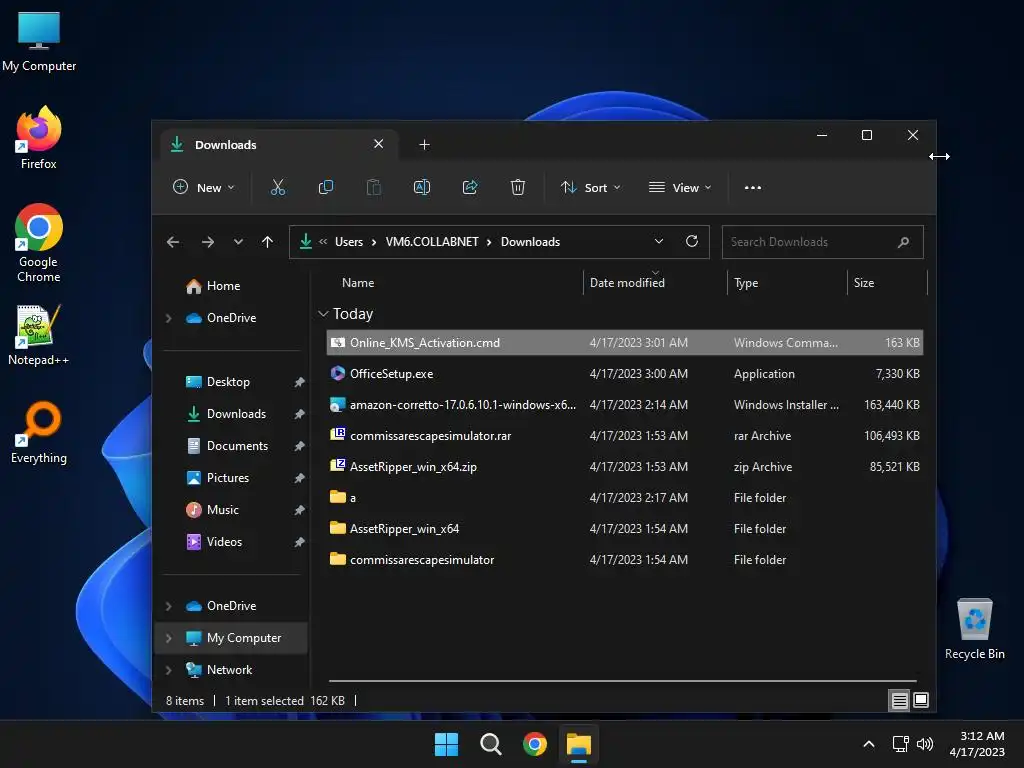This screenshot has height=768, width=1024.
Task: Refresh the Downloads folder view
Action: coord(692,242)
